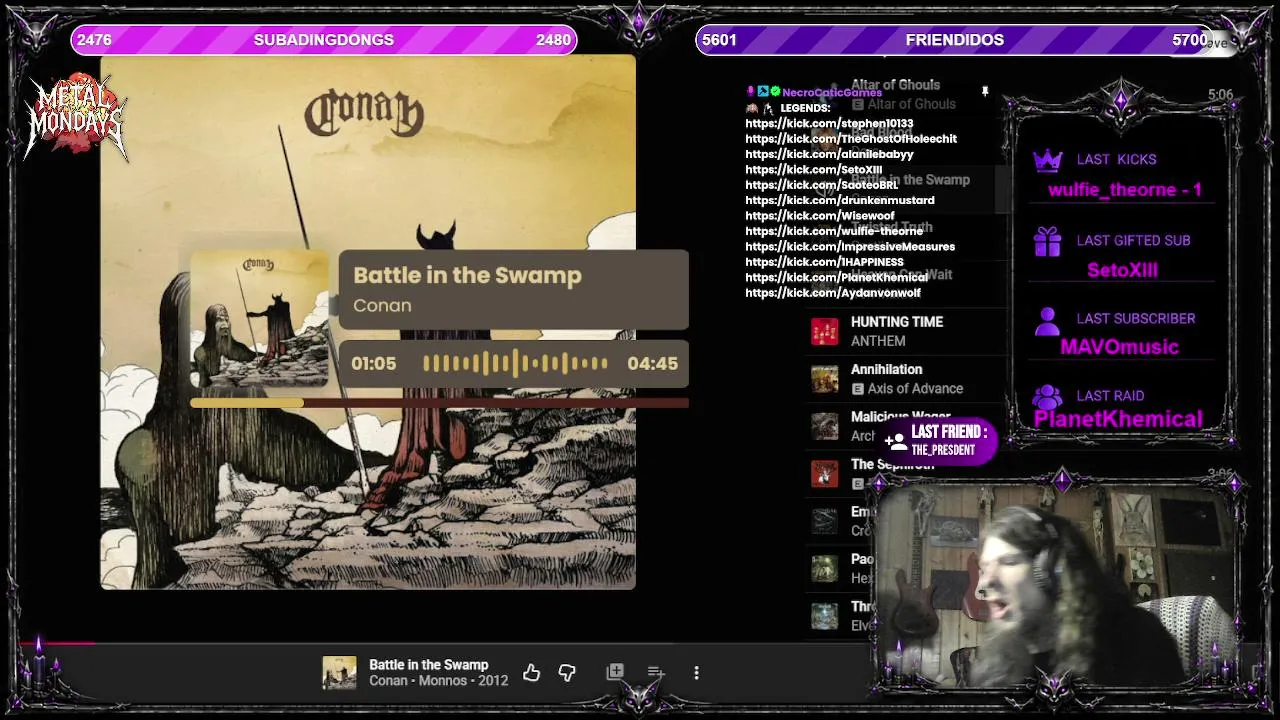Open the ANTHEM artist link in queue
Image resolution: width=1280 pixels, height=720 pixels.
878,341
